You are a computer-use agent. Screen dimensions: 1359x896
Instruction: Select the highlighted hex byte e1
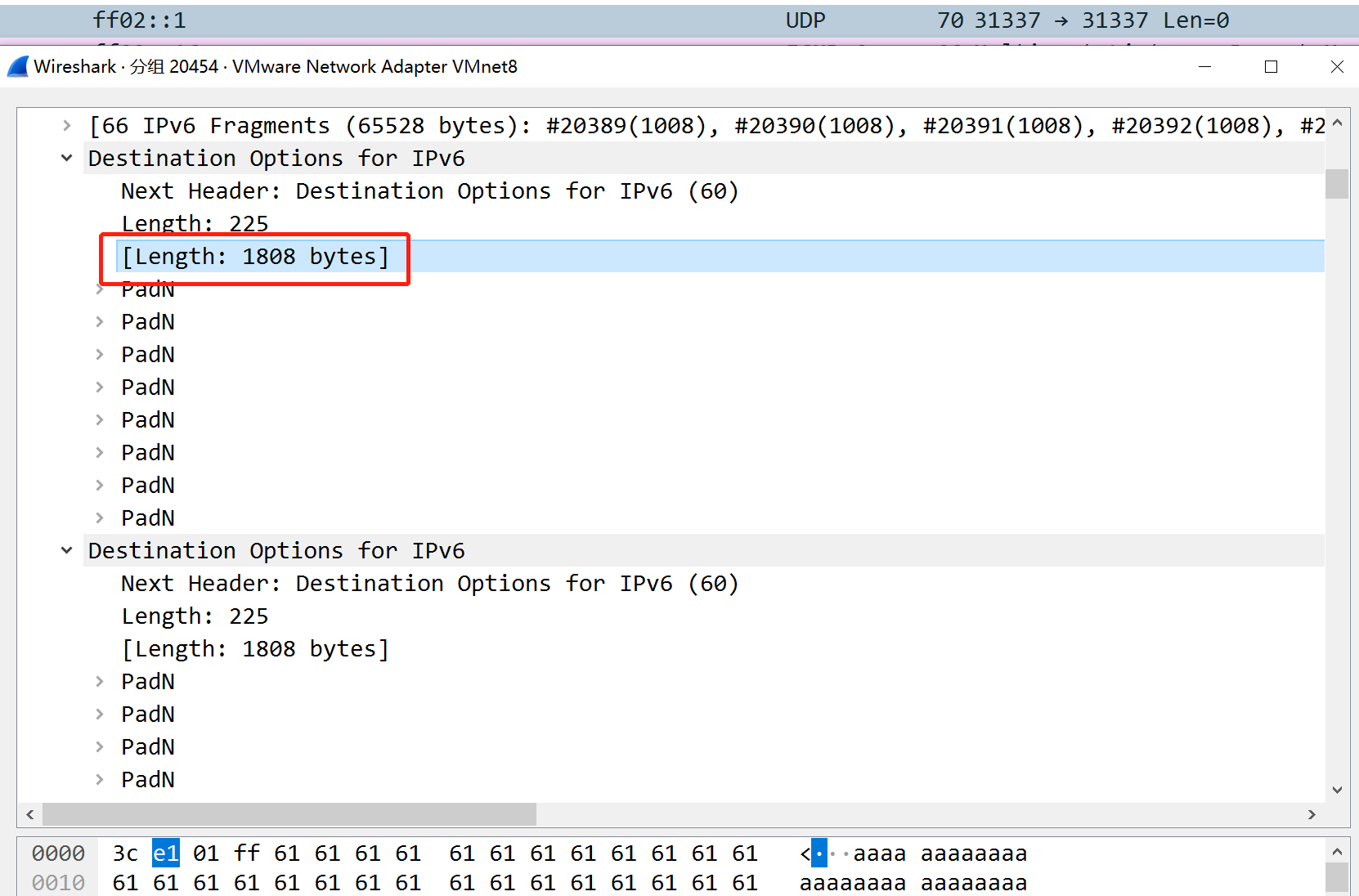point(166,853)
